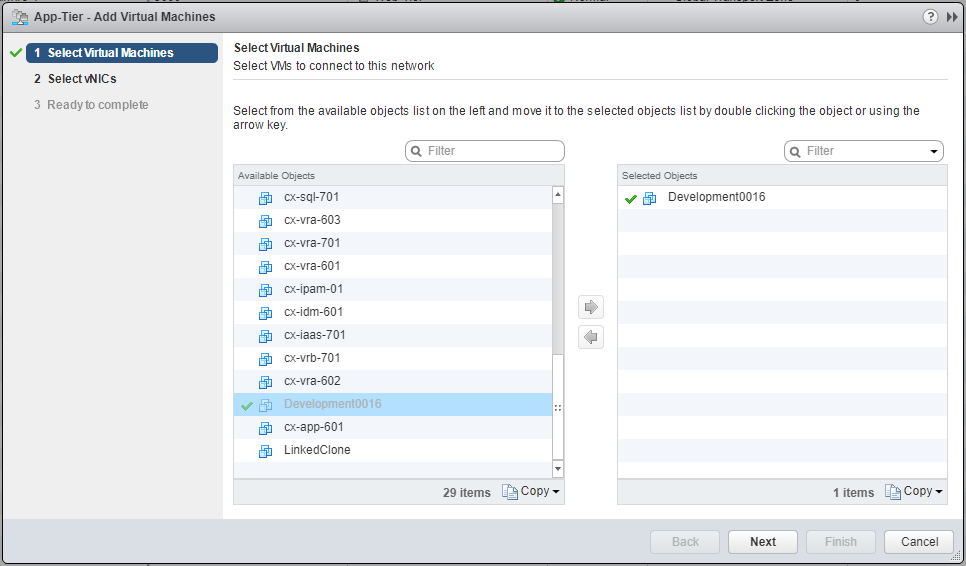Click the VM icon next to LinkedClone

(265, 451)
